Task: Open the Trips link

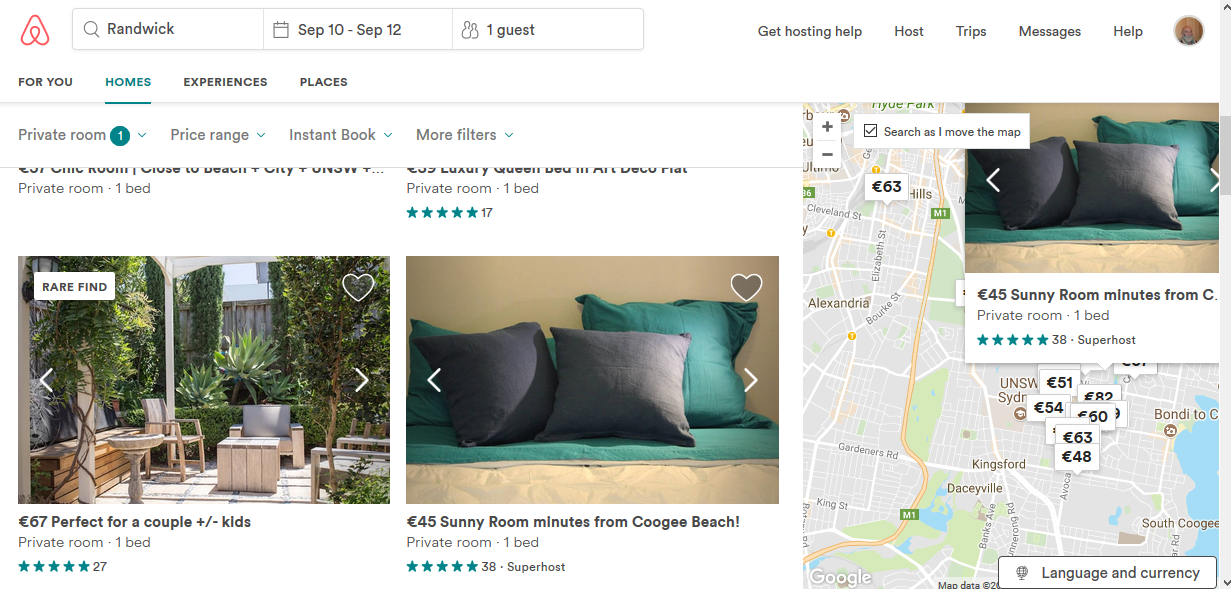Action: coord(970,31)
